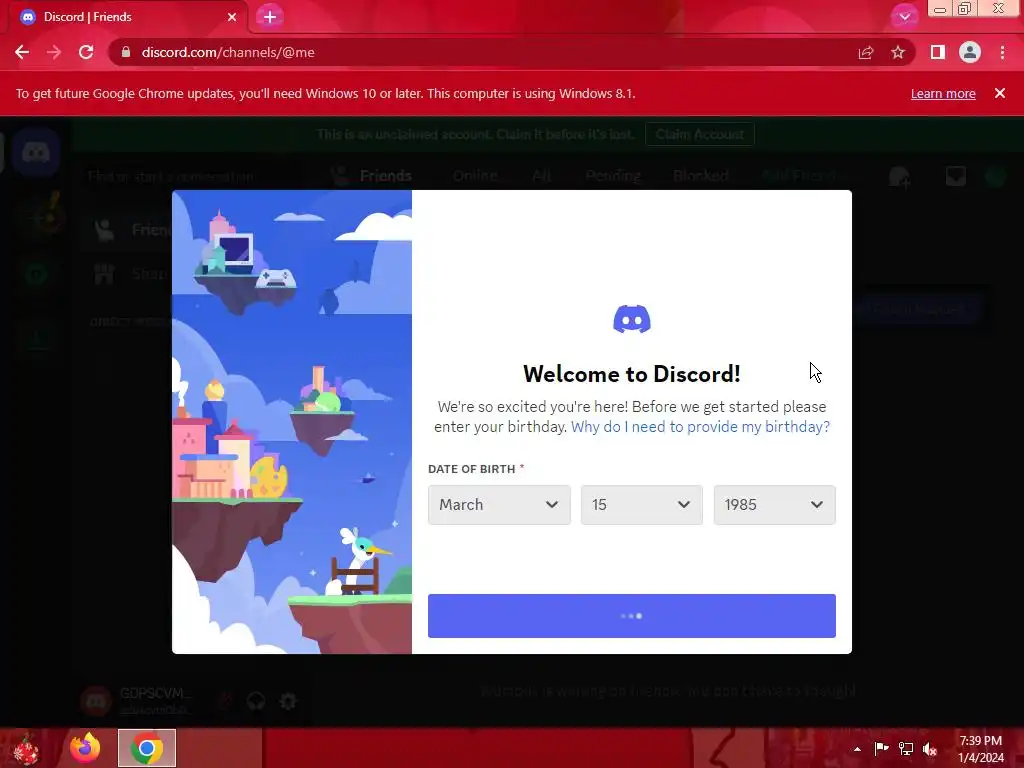The width and height of the screenshot is (1024, 768).
Task: Open the Chrome three-dot menu
Action: 1002,52
